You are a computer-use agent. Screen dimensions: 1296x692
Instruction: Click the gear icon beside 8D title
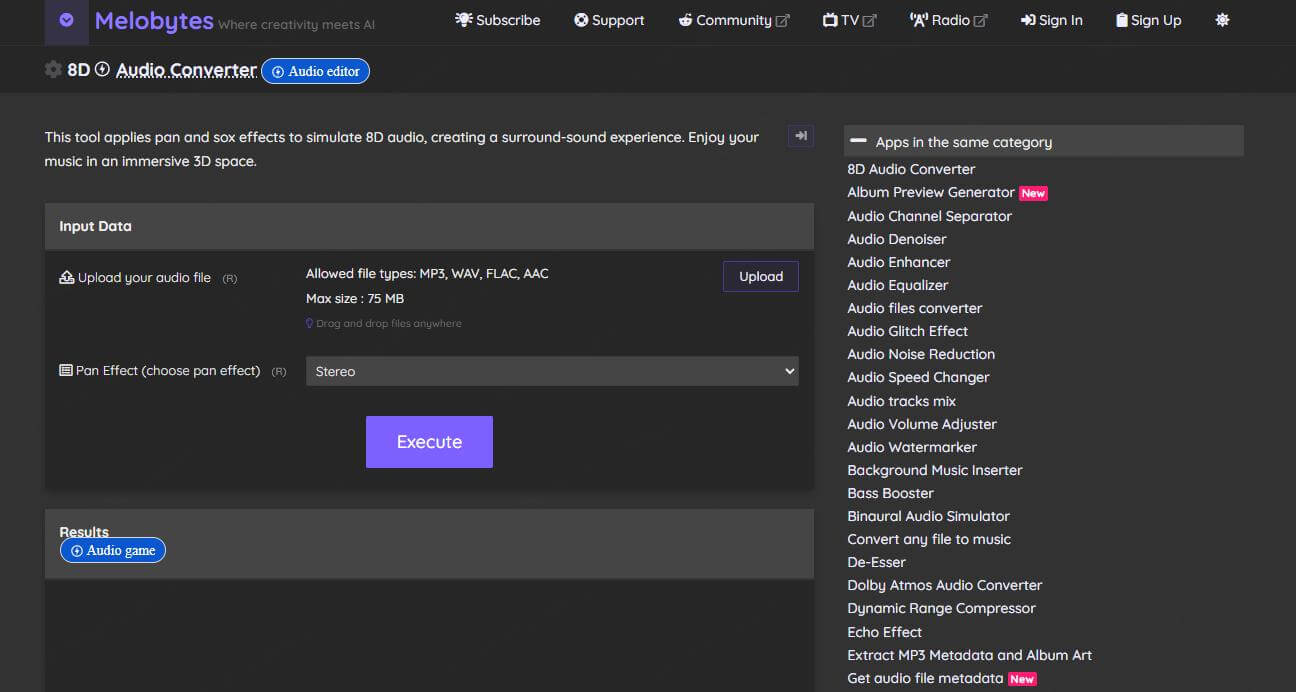[x=53, y=70]
